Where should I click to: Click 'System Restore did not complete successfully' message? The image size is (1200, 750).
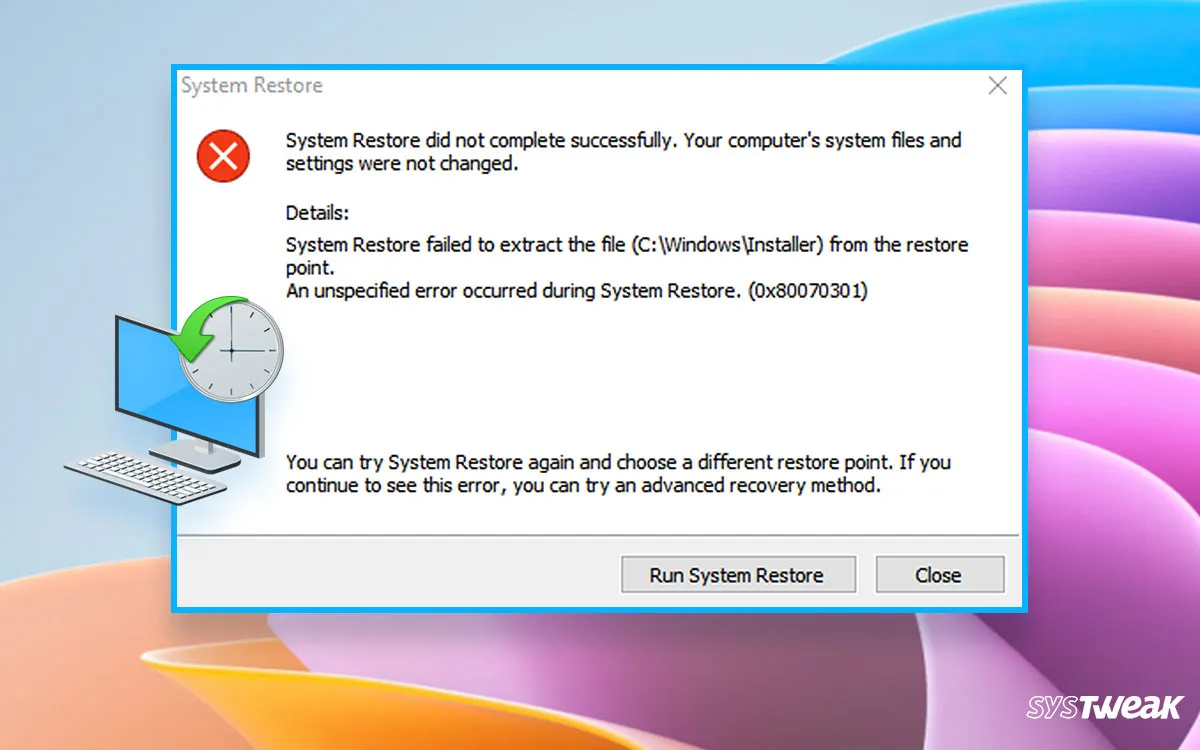623,152
